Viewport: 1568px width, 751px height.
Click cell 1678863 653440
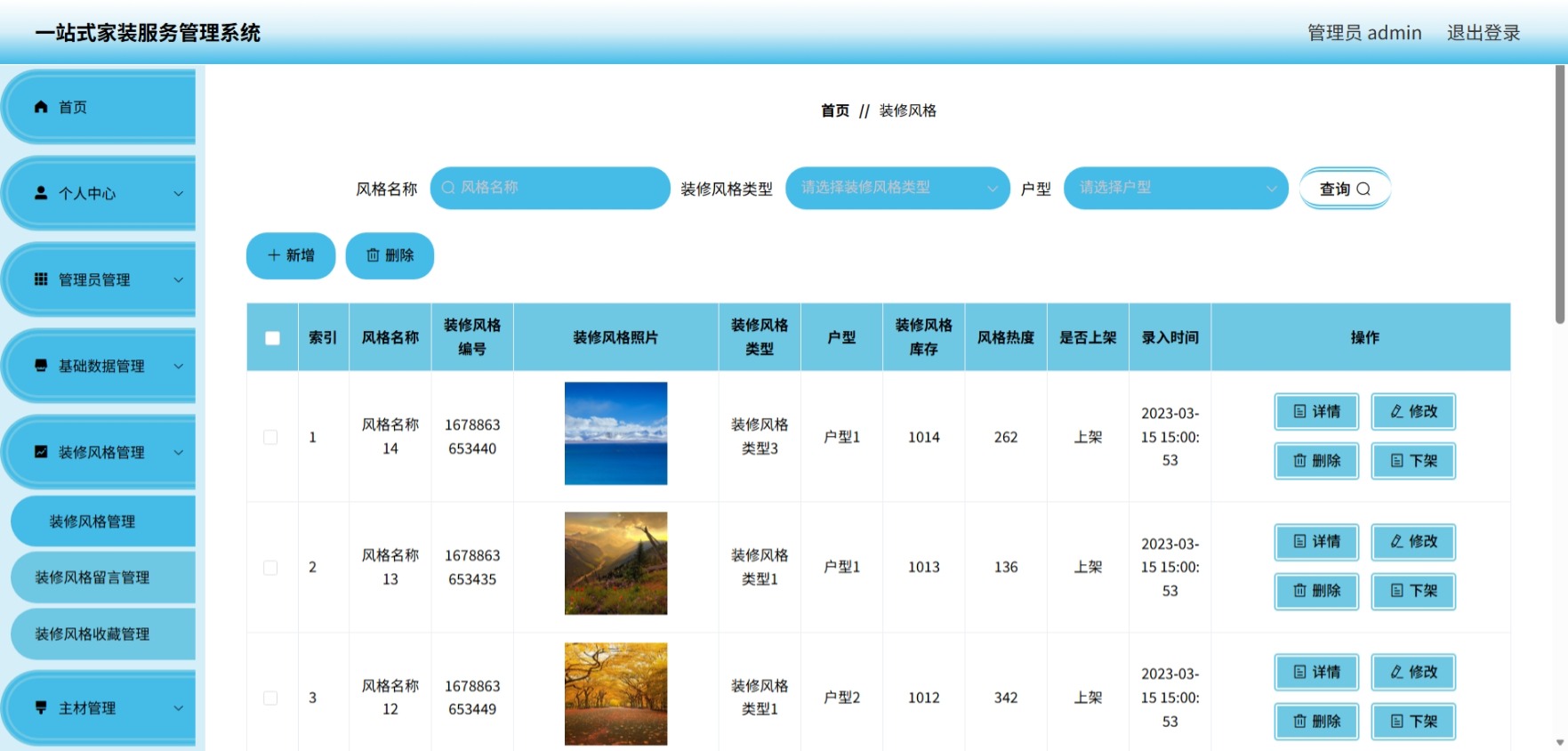click(472, 437)
